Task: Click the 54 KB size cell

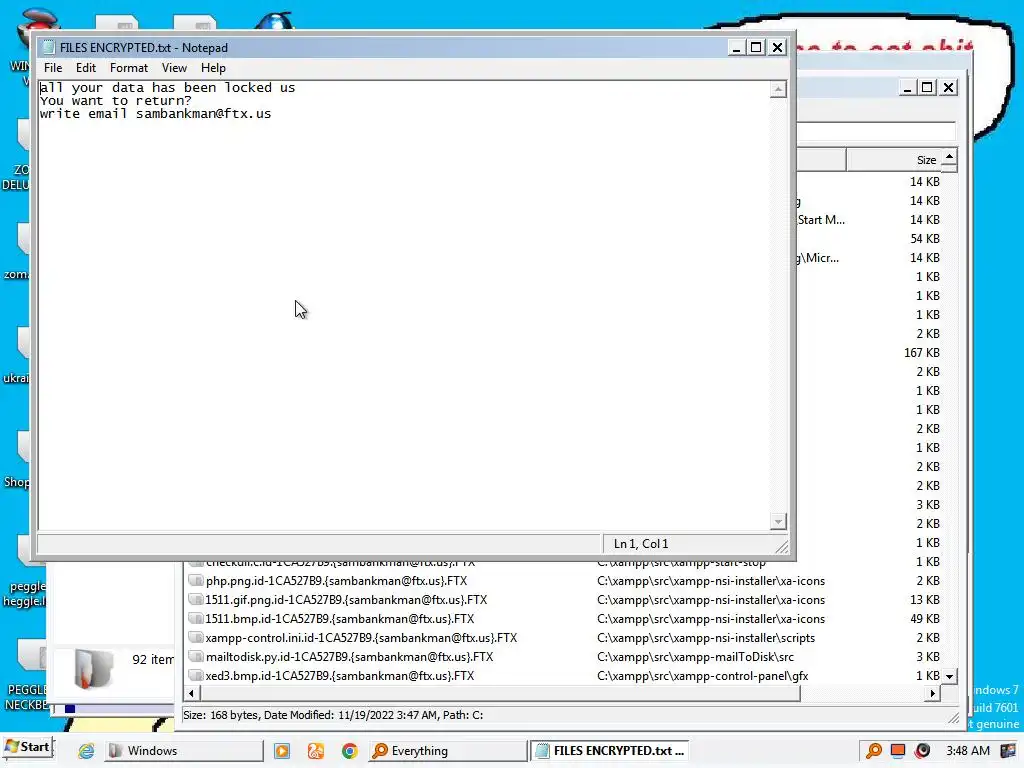Action: click(925, 238)
